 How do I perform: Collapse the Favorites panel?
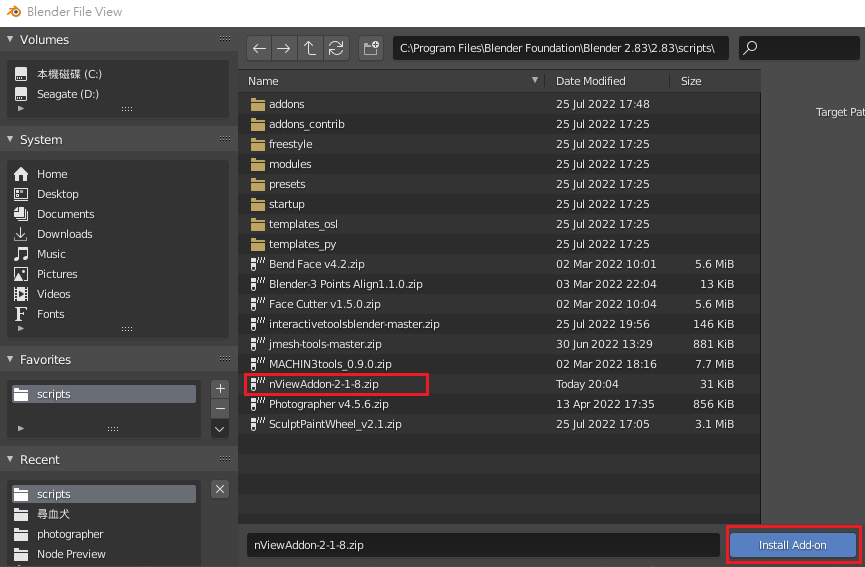coord(10,359)
